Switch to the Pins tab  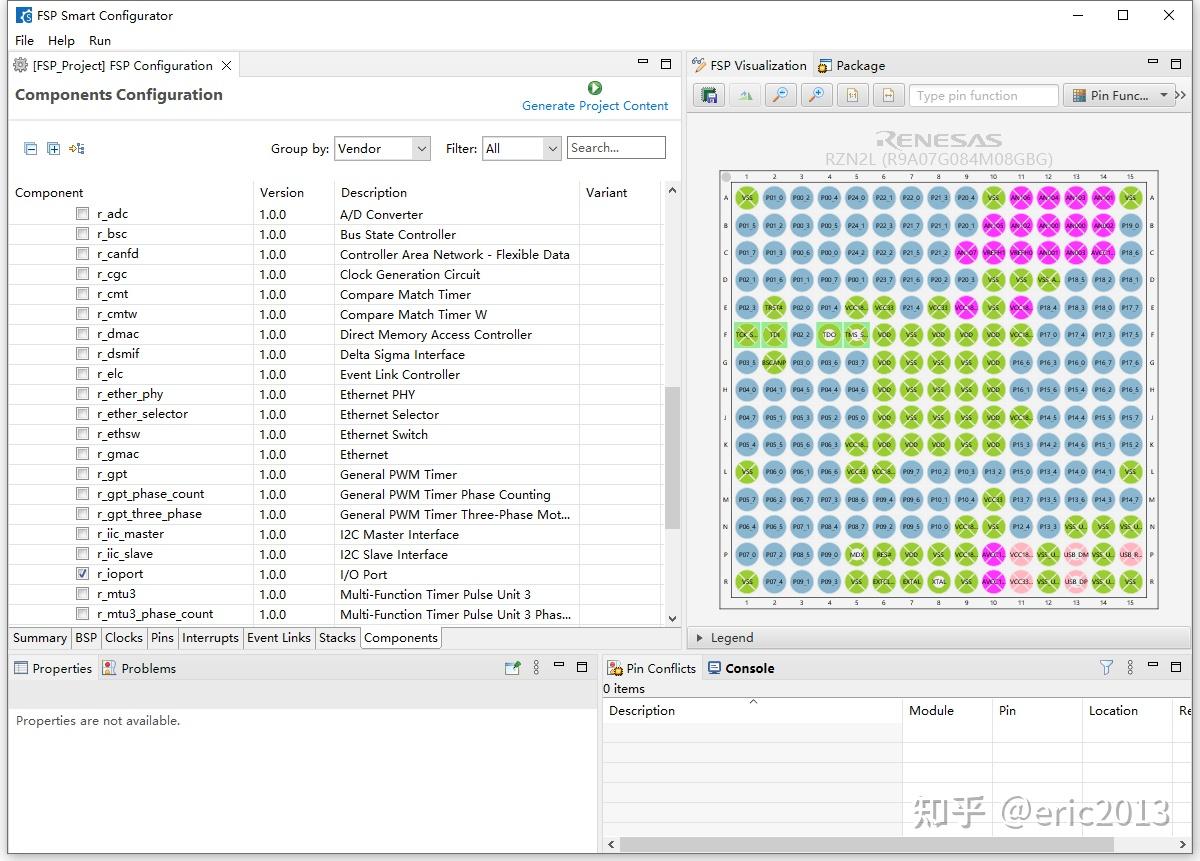pyautogui.click(x=162, y=637)
